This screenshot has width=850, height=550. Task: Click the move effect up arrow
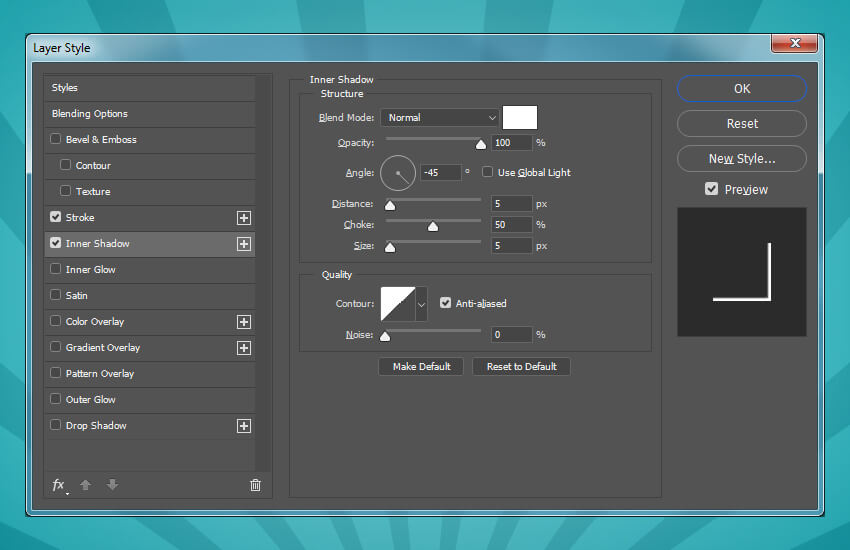86,485
